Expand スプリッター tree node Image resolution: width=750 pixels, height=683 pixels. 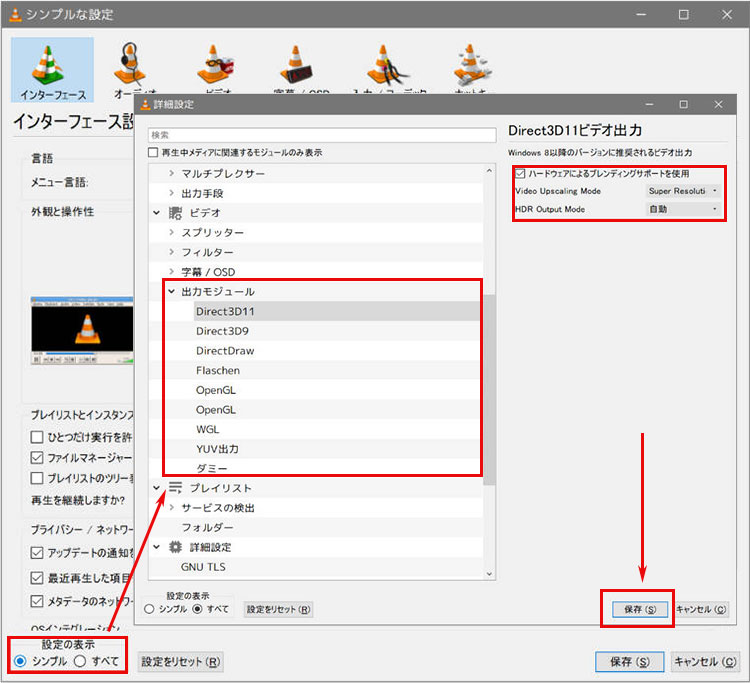172,232
